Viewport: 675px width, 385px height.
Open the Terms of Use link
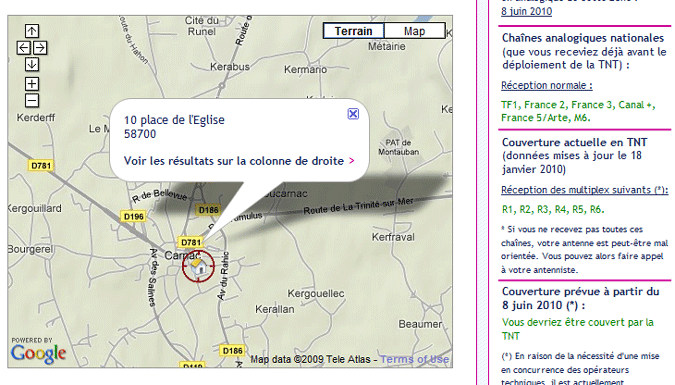(415, 359)
